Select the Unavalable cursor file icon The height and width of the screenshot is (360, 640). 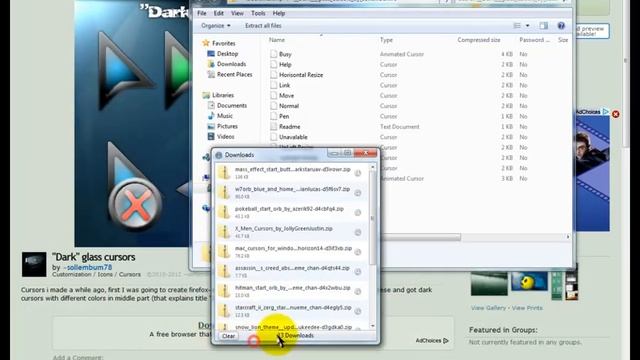click(x=273, y=137)
